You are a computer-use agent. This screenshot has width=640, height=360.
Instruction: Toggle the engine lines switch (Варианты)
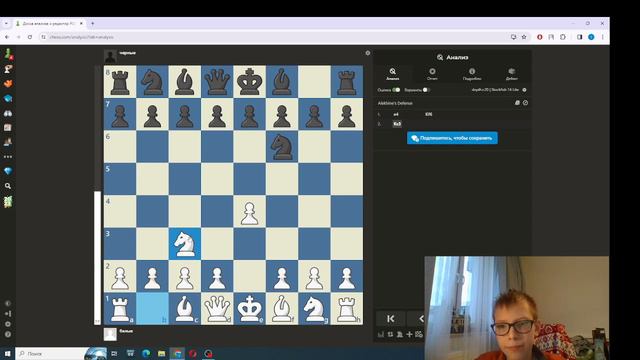426,90
